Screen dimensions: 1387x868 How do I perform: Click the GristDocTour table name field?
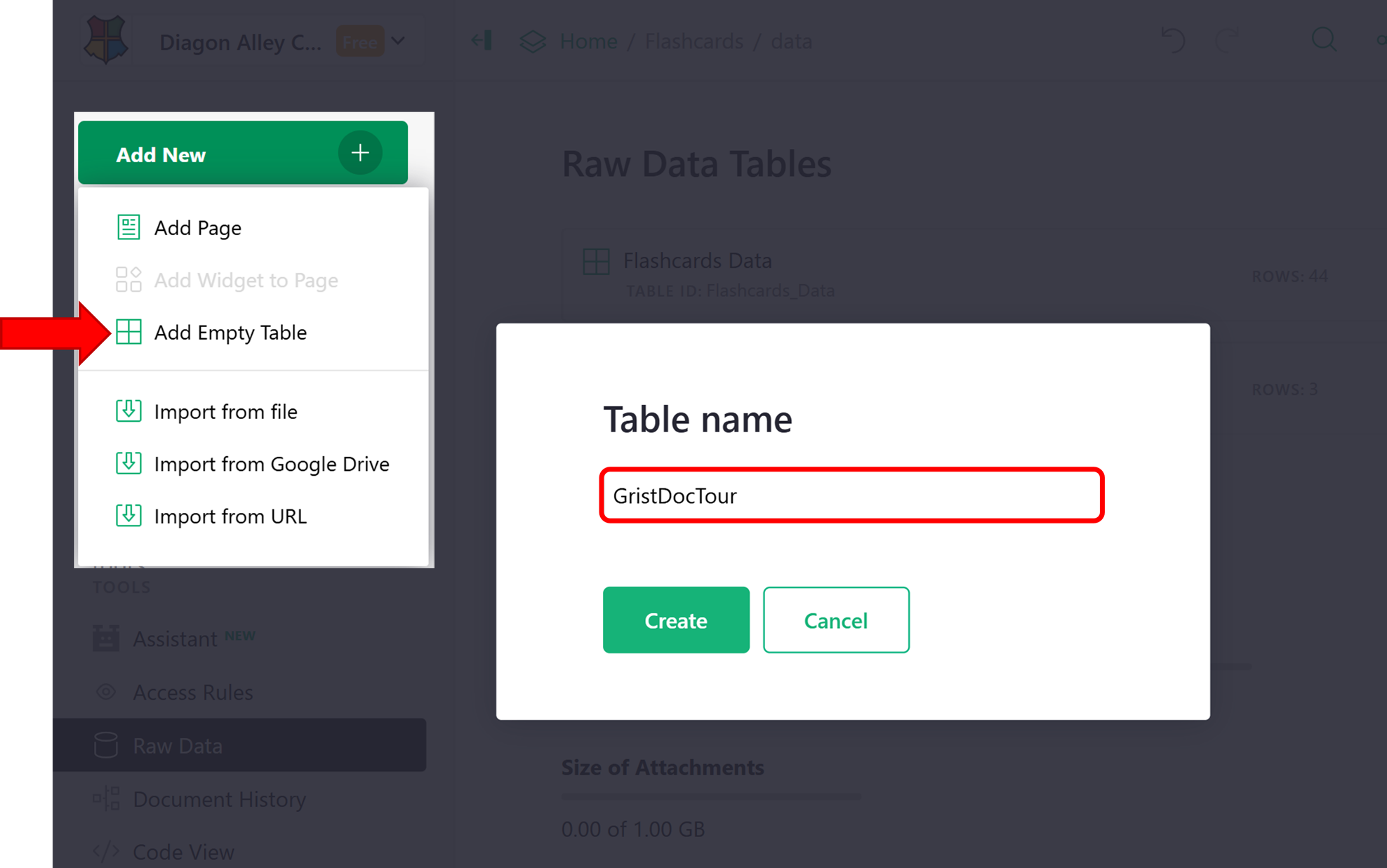(x=851, y=496)
